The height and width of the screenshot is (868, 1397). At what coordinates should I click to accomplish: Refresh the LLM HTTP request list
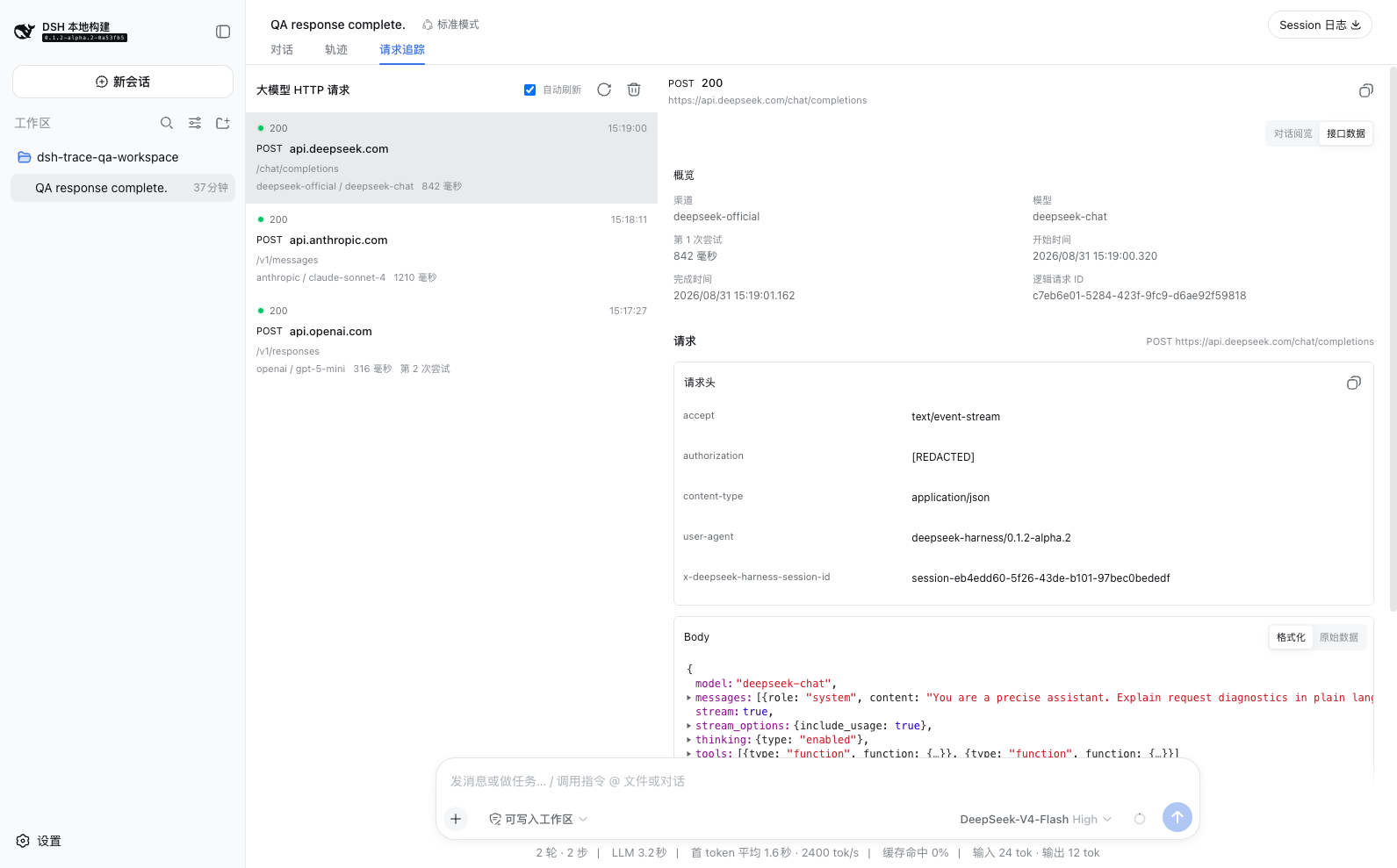point(604,90)
